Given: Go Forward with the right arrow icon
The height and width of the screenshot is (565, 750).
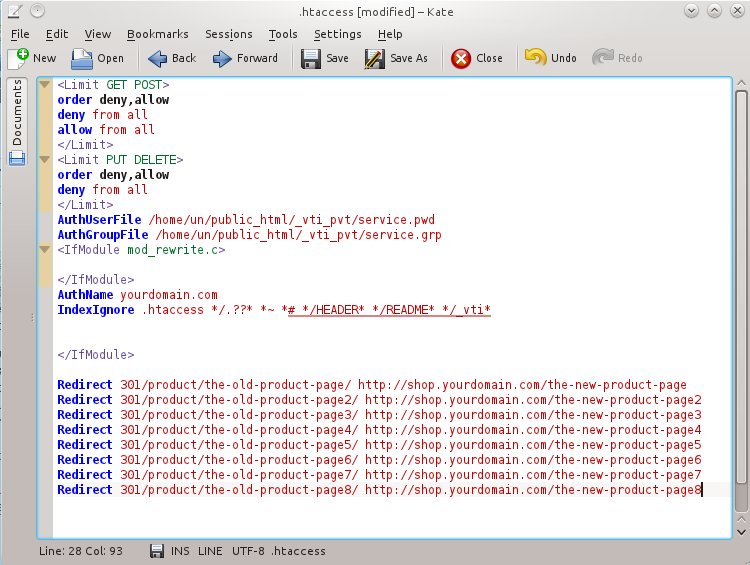Looking at the screenshot, I should (222, 58).
